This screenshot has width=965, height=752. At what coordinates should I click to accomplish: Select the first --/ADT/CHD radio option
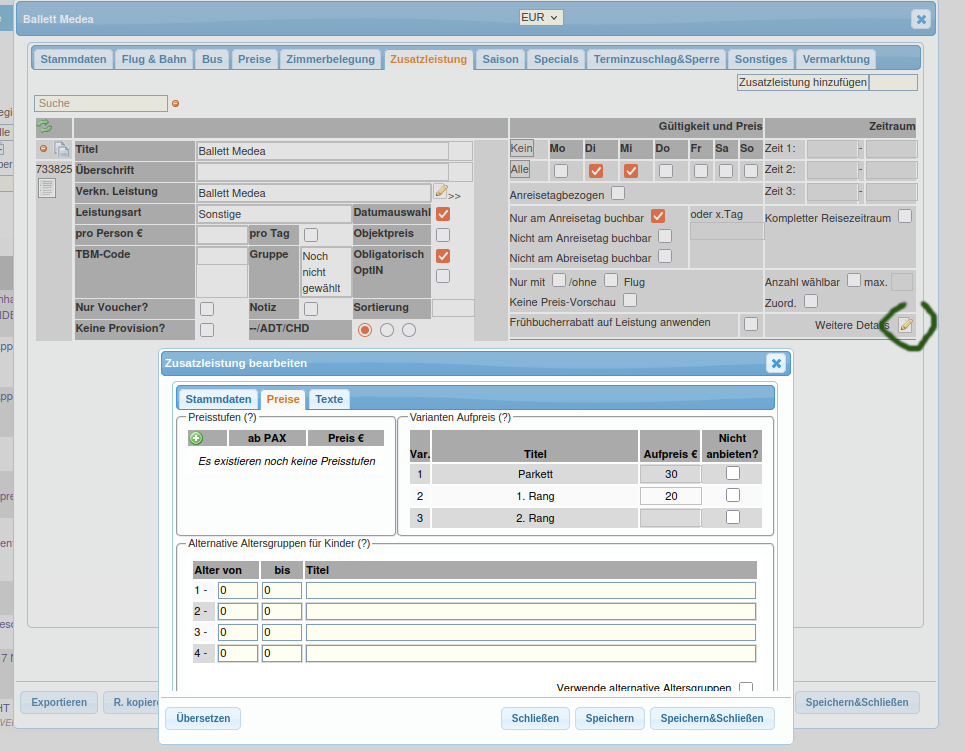point(365,330)
